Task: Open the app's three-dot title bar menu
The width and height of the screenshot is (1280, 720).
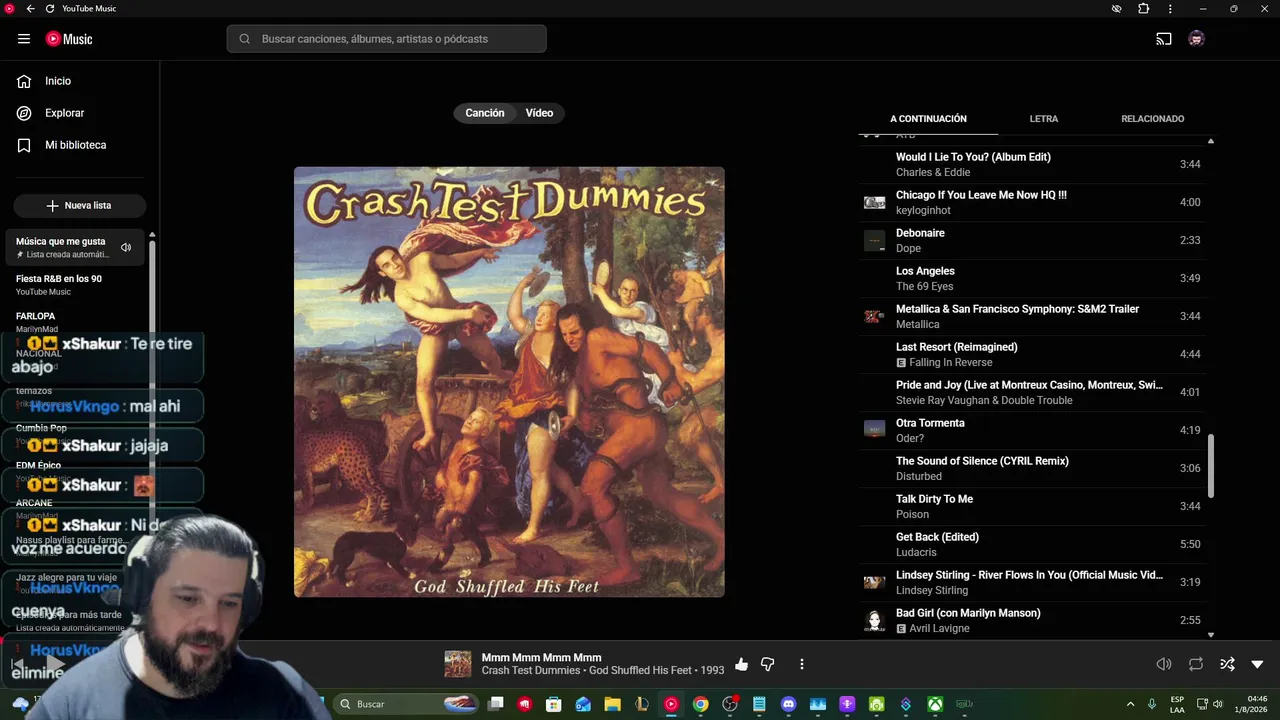Action: click(x=1170, y=9)
